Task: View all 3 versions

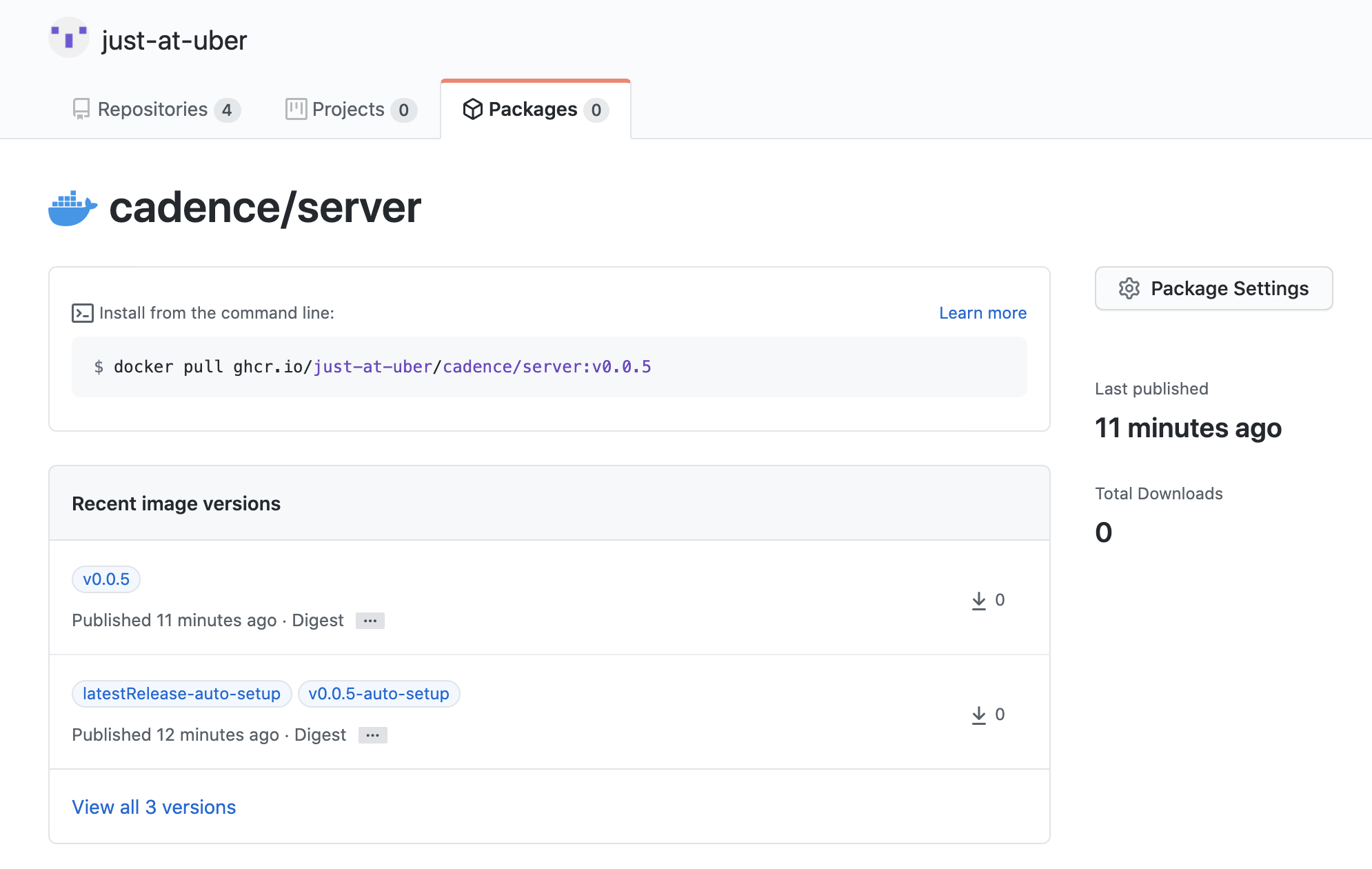Action: tap(154, 807)
